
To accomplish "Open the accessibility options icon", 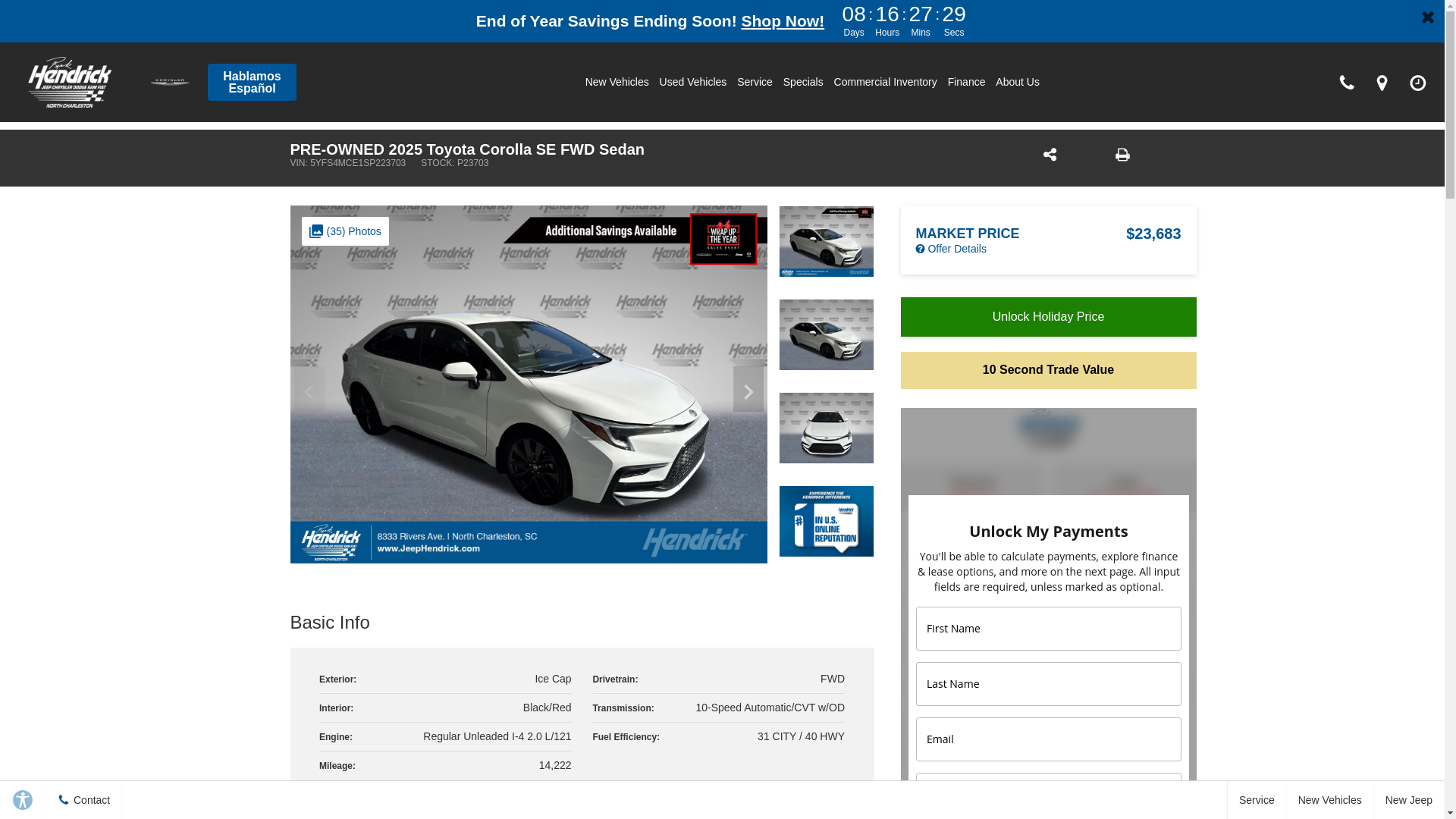I will click(x=23, y=800).
